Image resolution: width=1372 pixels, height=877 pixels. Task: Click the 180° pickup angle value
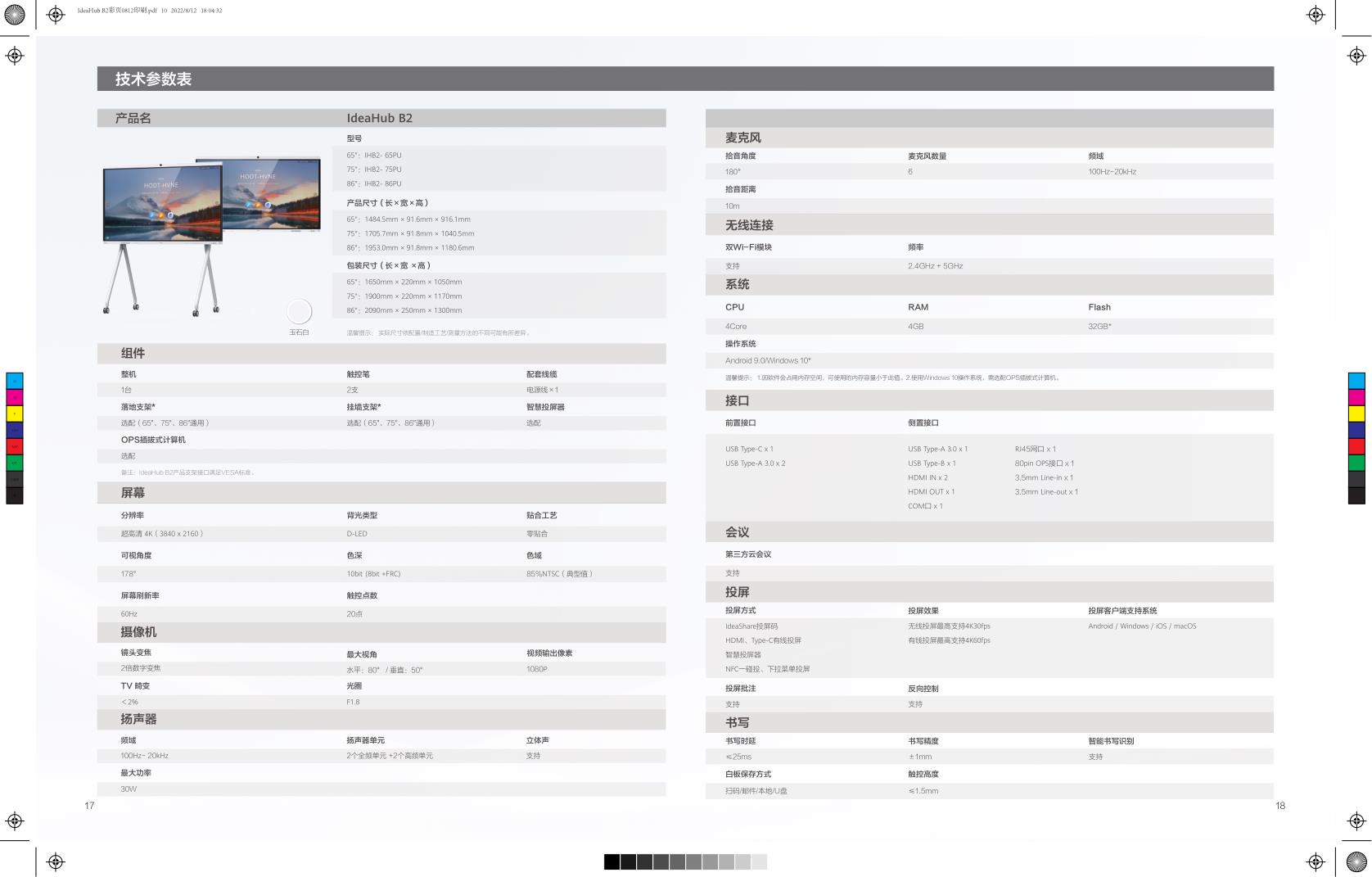[x=733, y=172]
